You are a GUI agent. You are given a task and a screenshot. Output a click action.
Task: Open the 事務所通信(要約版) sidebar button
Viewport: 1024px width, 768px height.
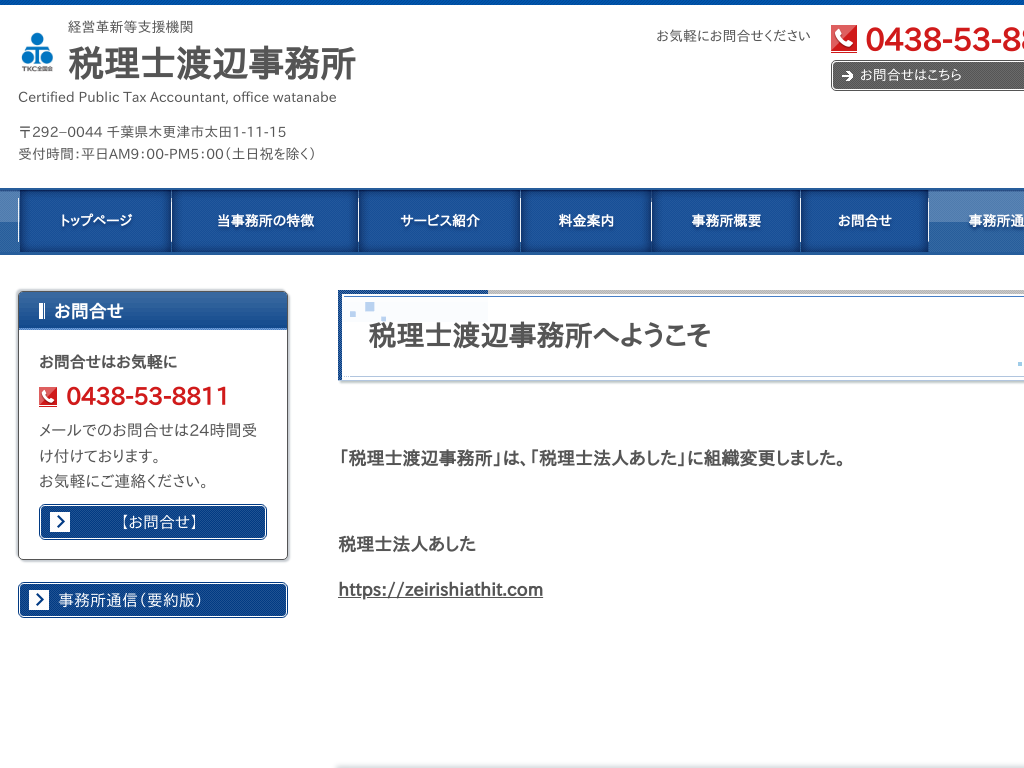click(153, 600)
